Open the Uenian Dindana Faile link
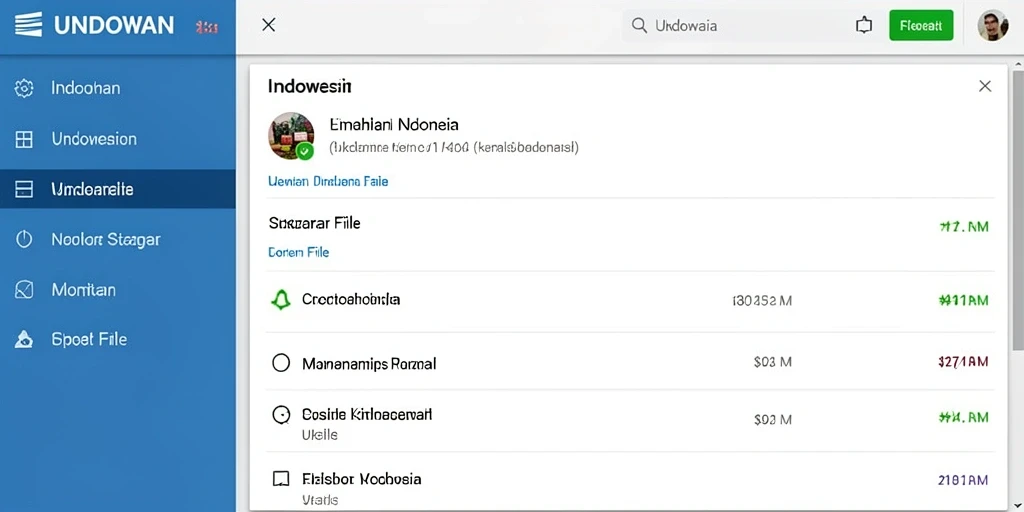 (x=328, y=182)
